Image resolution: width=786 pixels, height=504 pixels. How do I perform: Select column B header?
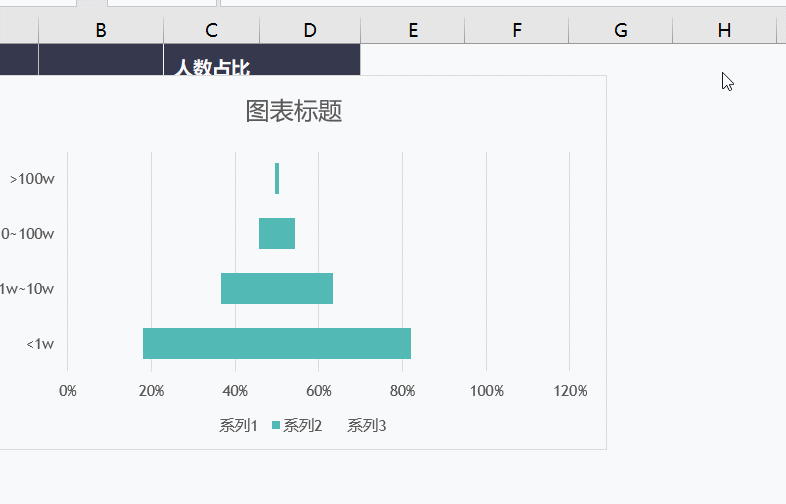(x=101, y=30)
